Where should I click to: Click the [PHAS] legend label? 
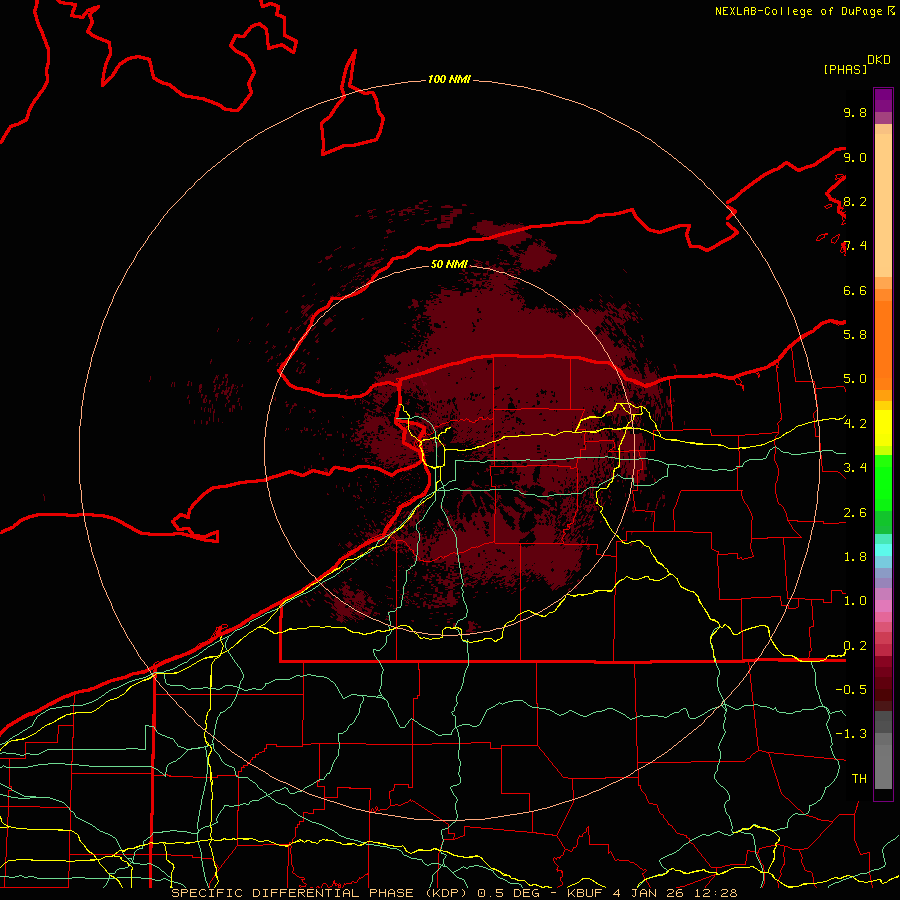845,69
